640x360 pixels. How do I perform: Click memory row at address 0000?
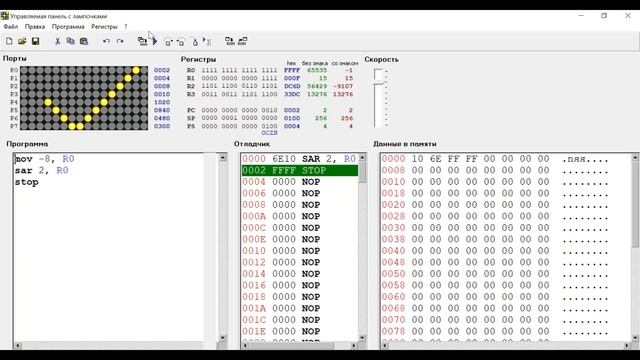495,159
